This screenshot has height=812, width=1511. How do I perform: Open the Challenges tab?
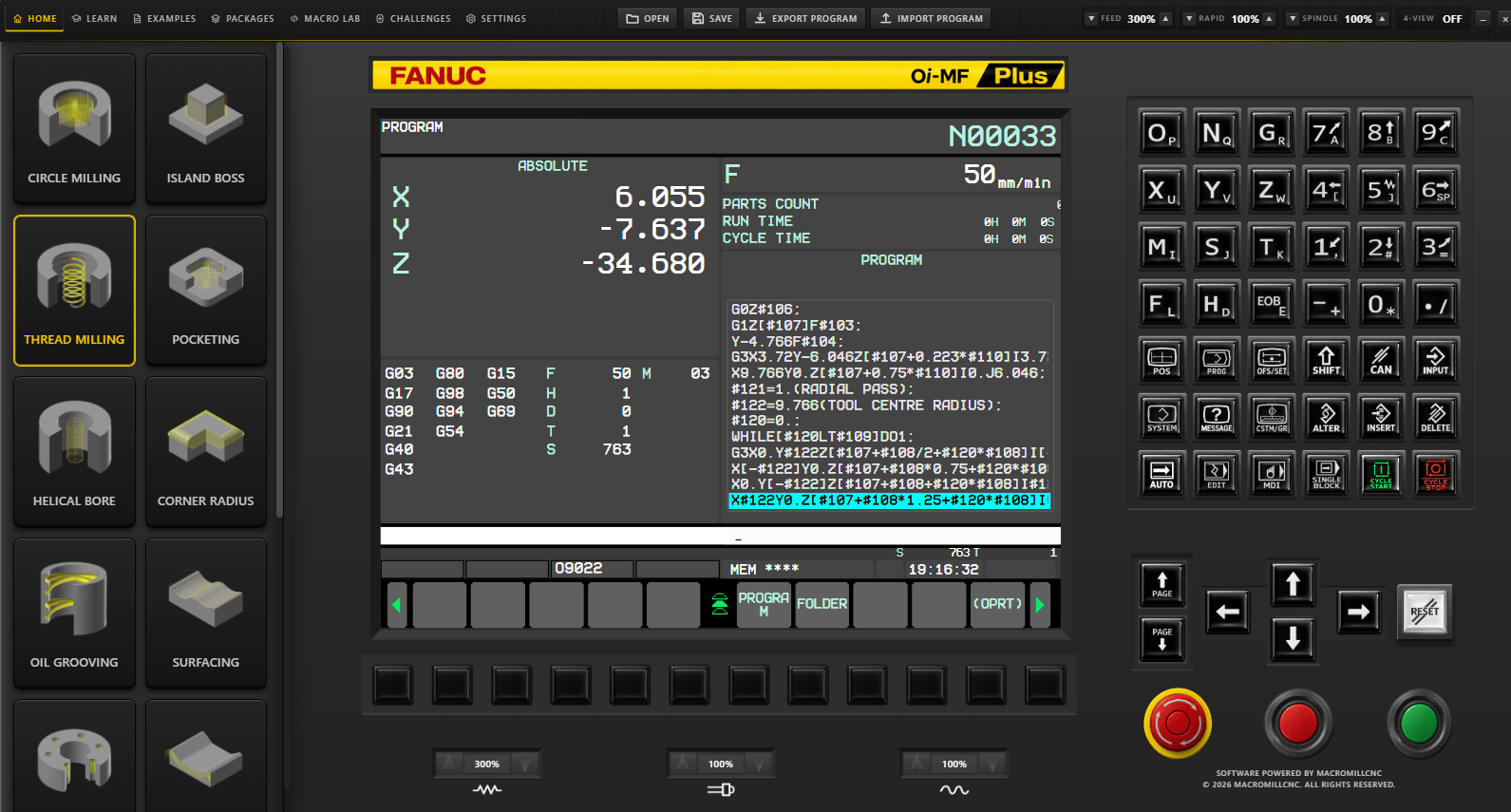click(x=413, y=18)
